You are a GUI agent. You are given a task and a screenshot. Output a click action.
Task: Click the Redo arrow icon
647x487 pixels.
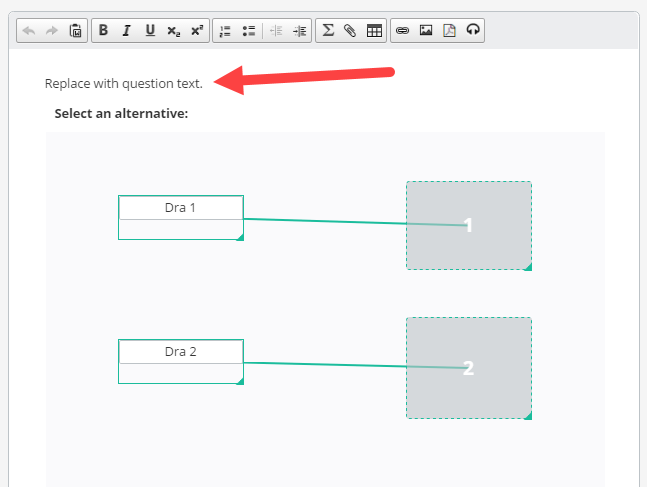(x=52, y=31)
